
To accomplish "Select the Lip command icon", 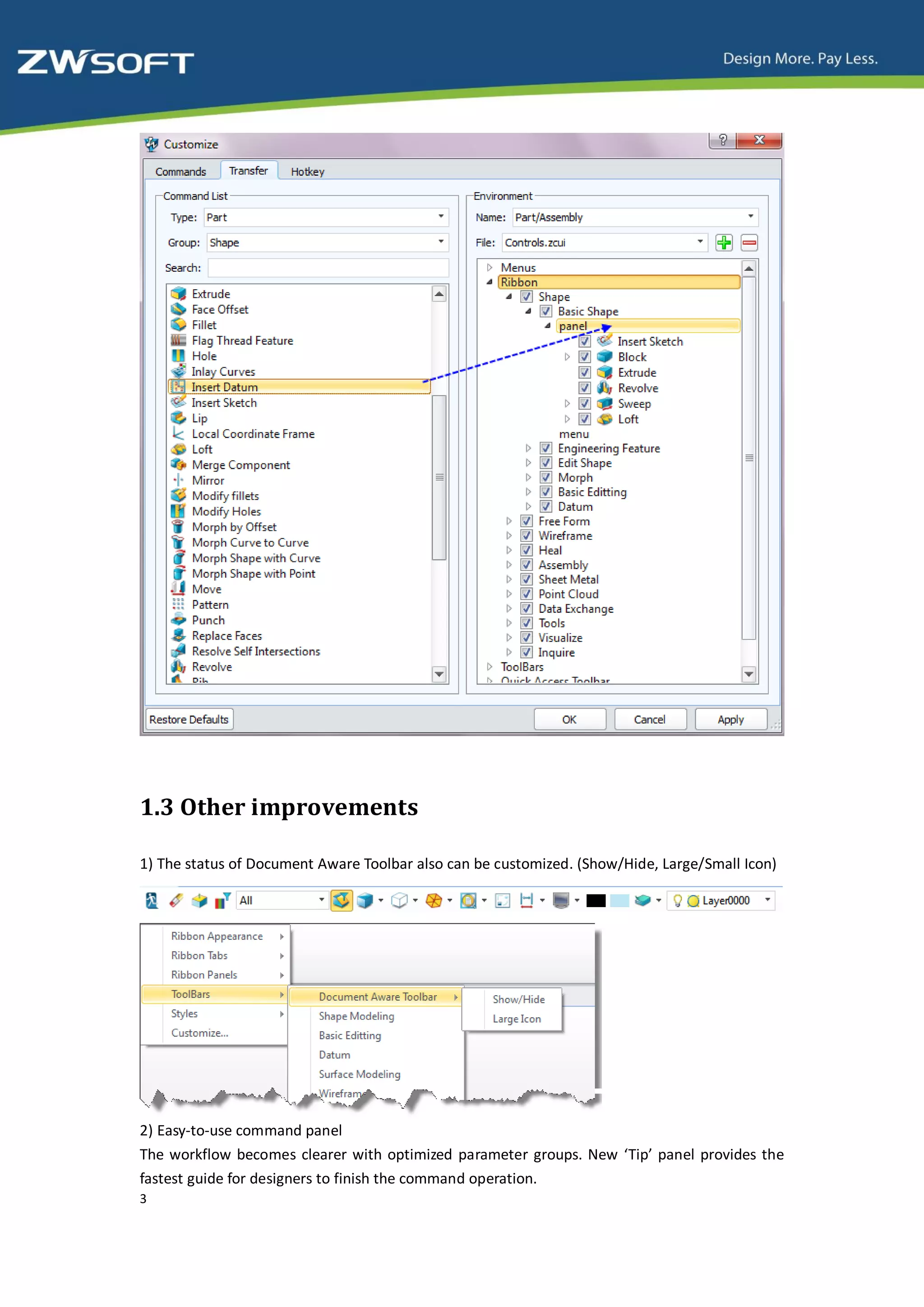I will click(x=179, y=418).
